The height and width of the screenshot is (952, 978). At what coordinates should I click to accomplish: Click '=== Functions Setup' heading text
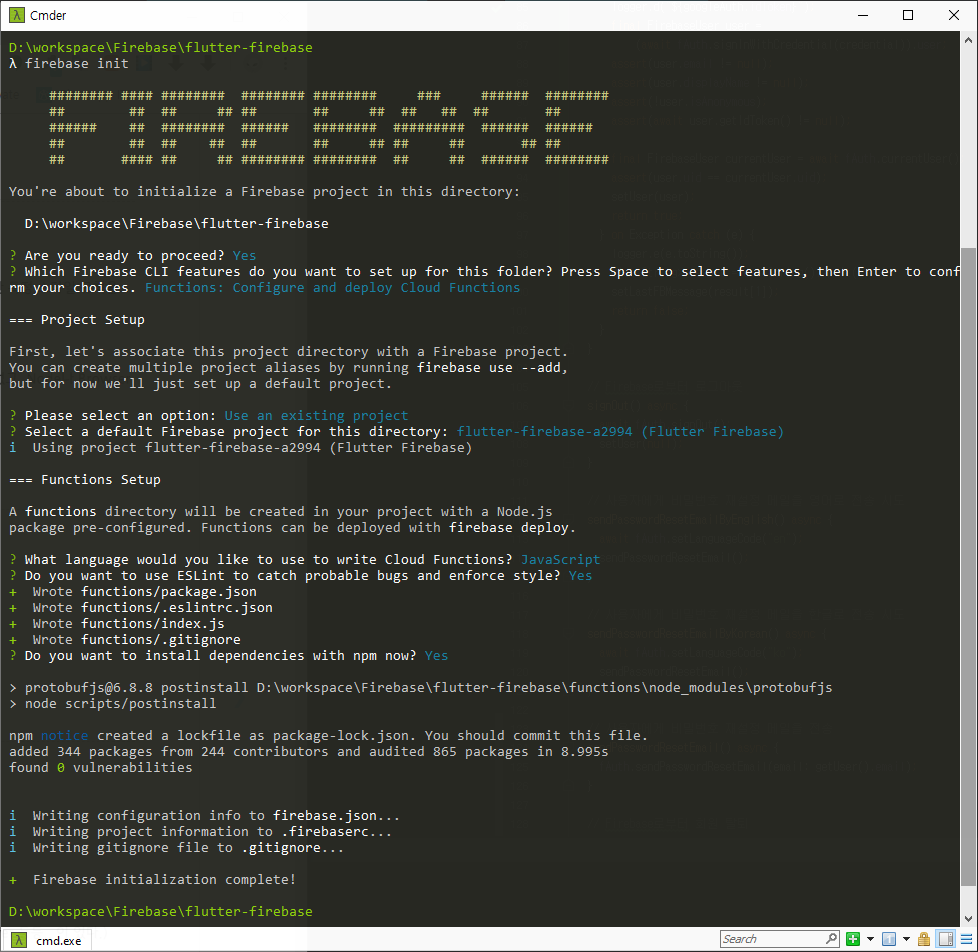tap(85, 480)
